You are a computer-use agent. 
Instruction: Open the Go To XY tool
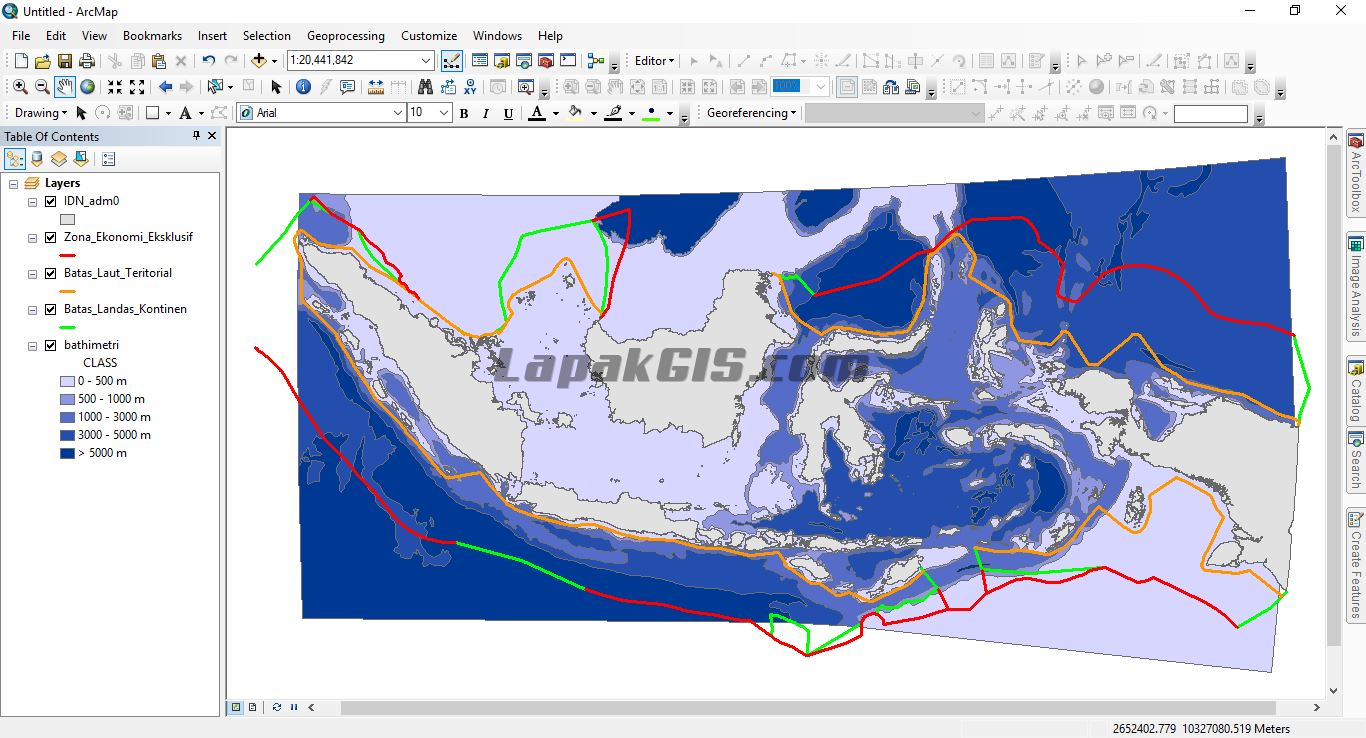tap(472, 86)
